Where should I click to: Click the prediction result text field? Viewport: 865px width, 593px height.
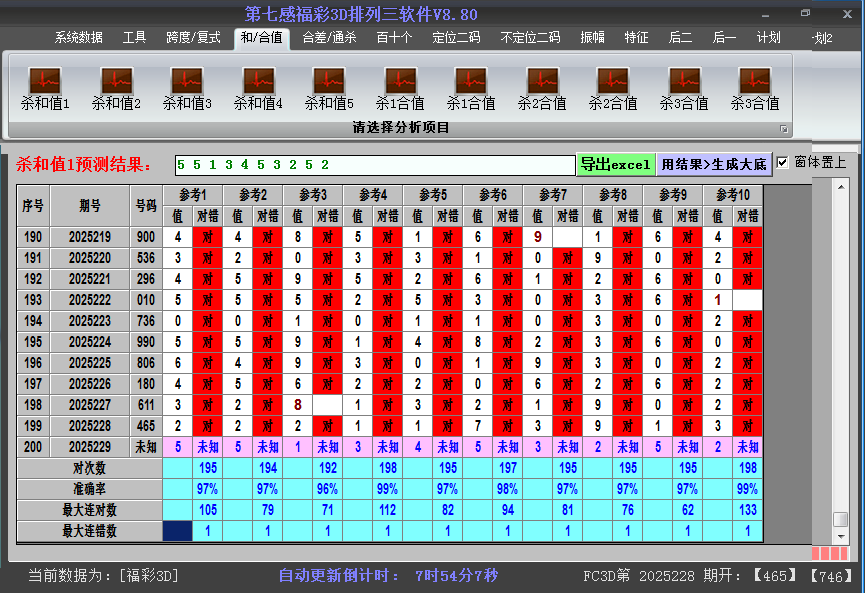(x=373, y=164)
